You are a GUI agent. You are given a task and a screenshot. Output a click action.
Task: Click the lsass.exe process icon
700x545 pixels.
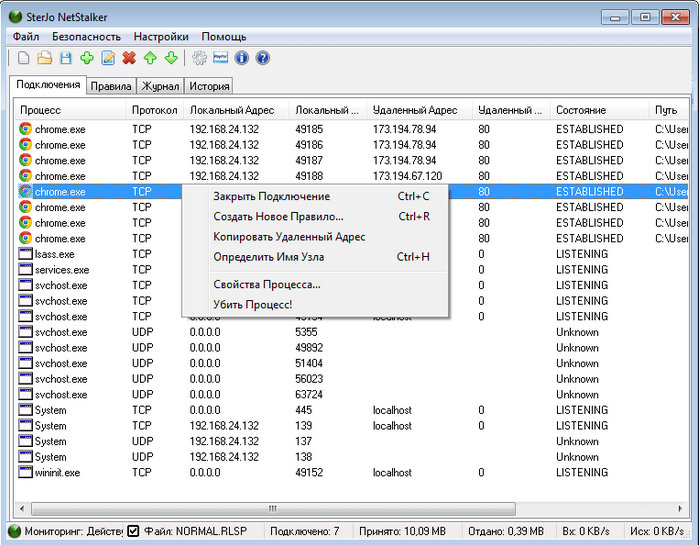25,254
